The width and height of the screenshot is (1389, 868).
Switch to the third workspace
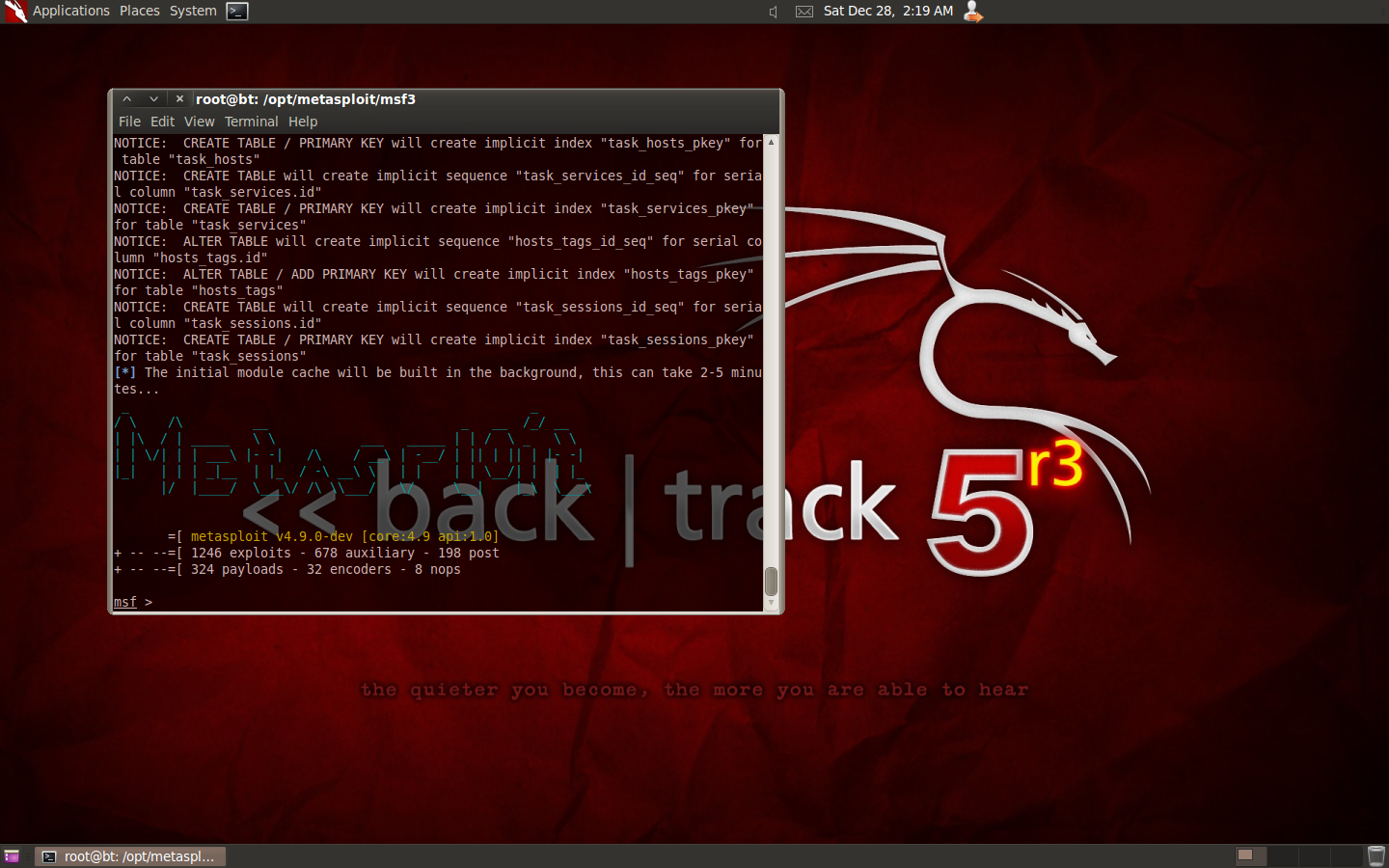coord(1314,855)
